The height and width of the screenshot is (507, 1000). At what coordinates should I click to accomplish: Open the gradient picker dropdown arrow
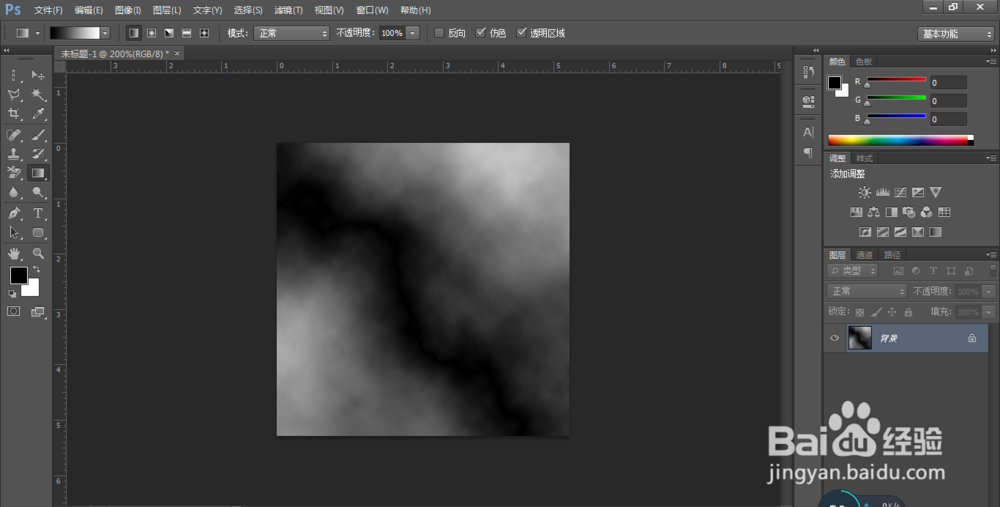(105, 33)
